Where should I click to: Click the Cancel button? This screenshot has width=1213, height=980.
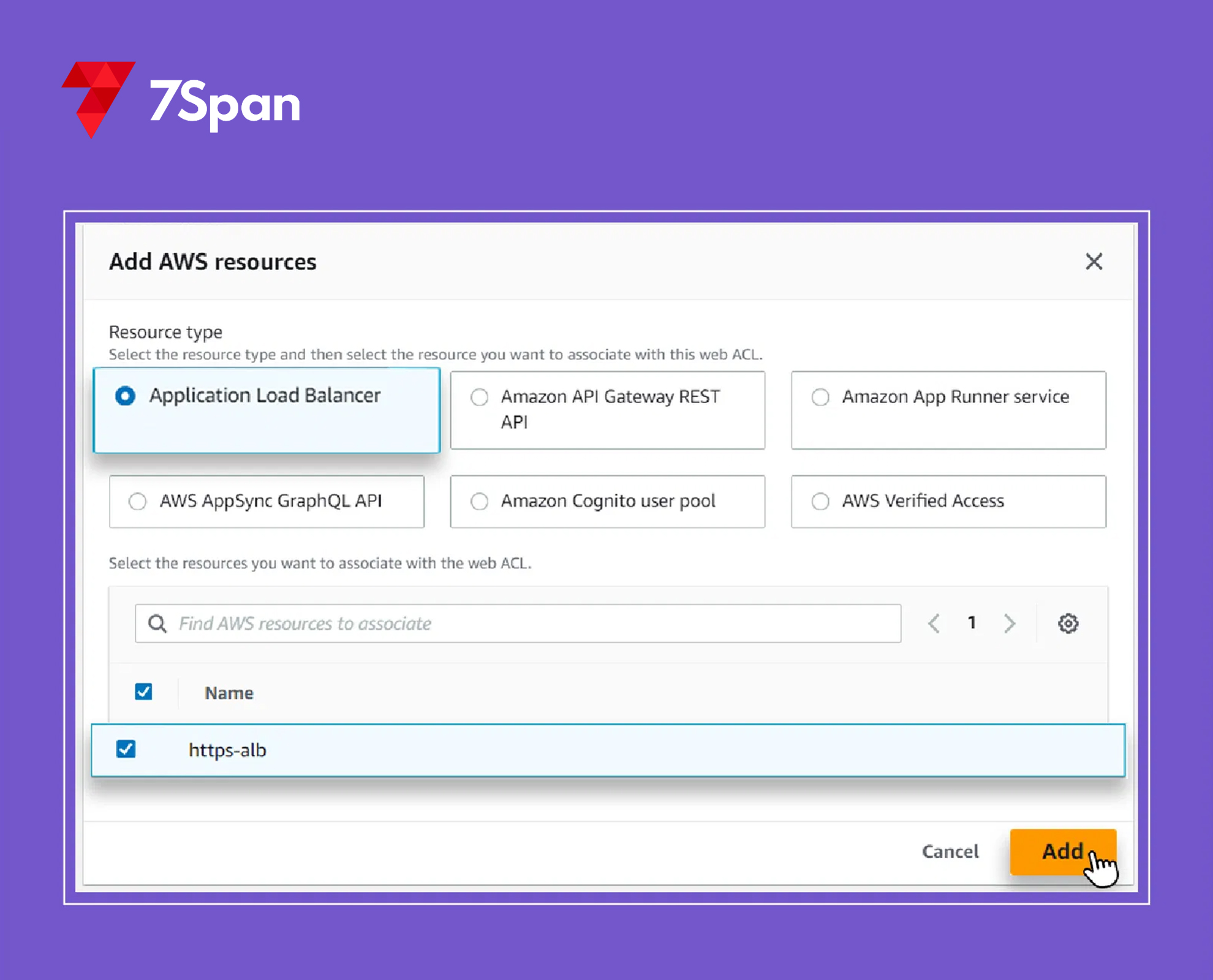(x=950, y=851)
